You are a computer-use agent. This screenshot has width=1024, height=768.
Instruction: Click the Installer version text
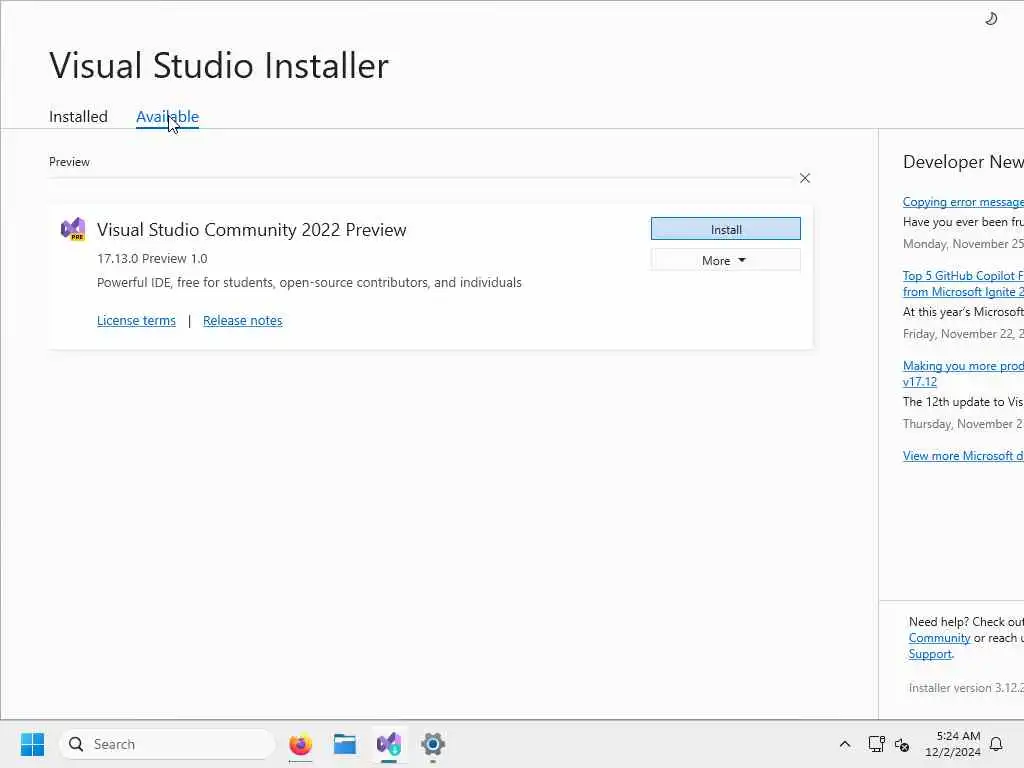[x=966, y=688]
